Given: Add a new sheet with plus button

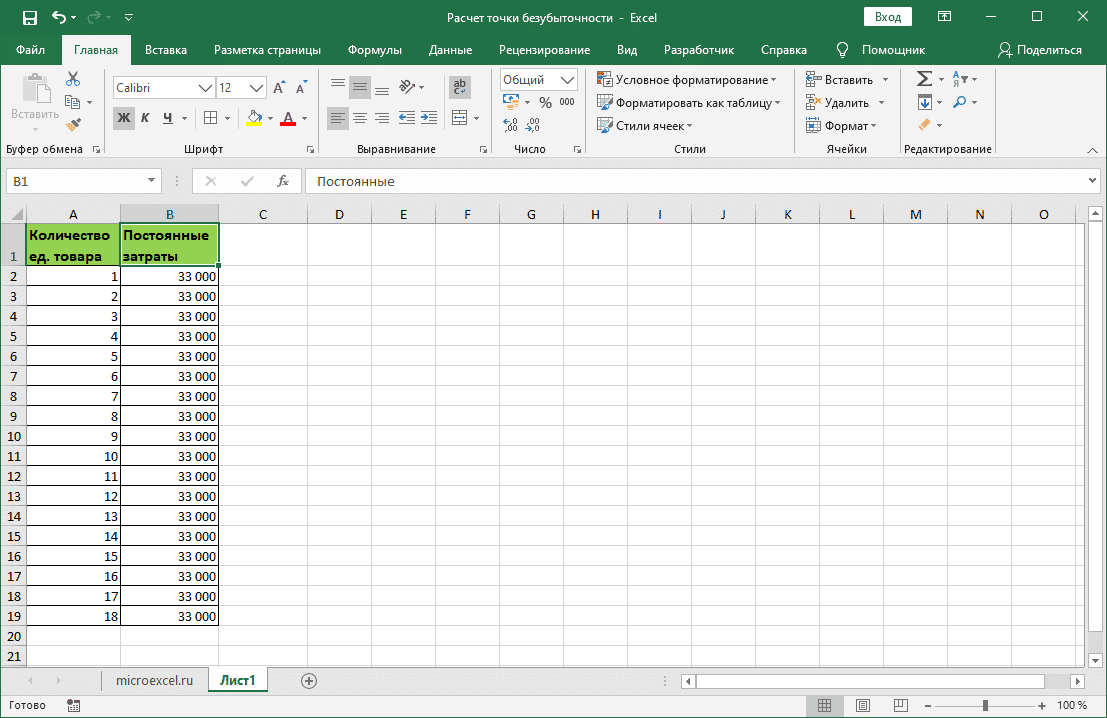Looking at the screenshot, I should (x=309, y=681).
